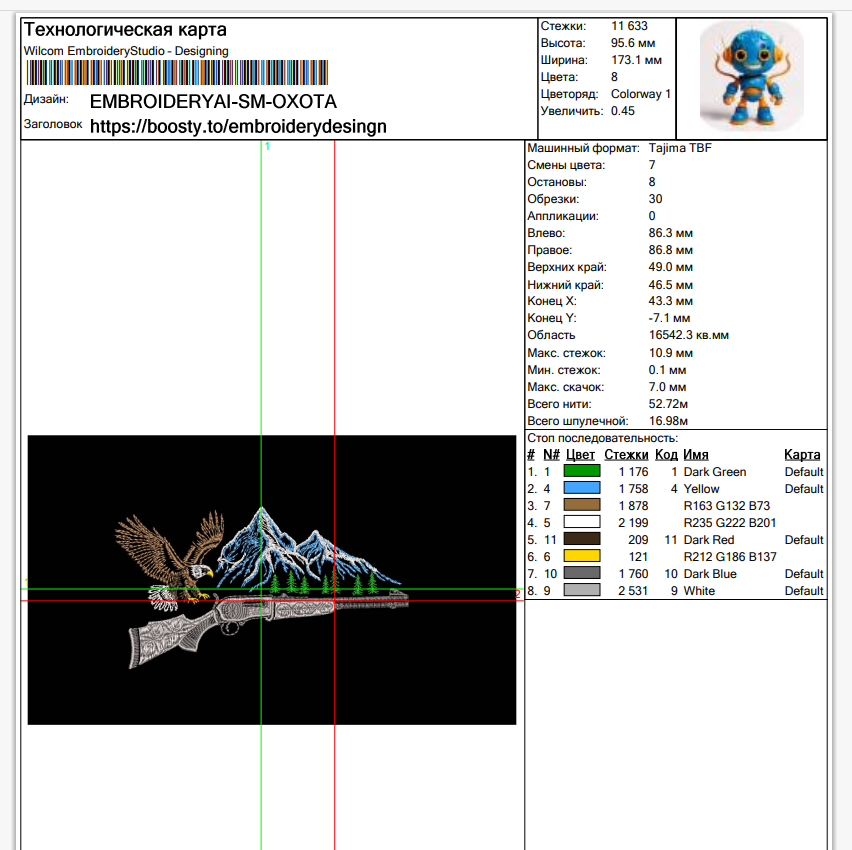This screenshot has width=852, height=850.
Task: Click the 'Yellow' color name in row 2
Action: coord(701,489)
